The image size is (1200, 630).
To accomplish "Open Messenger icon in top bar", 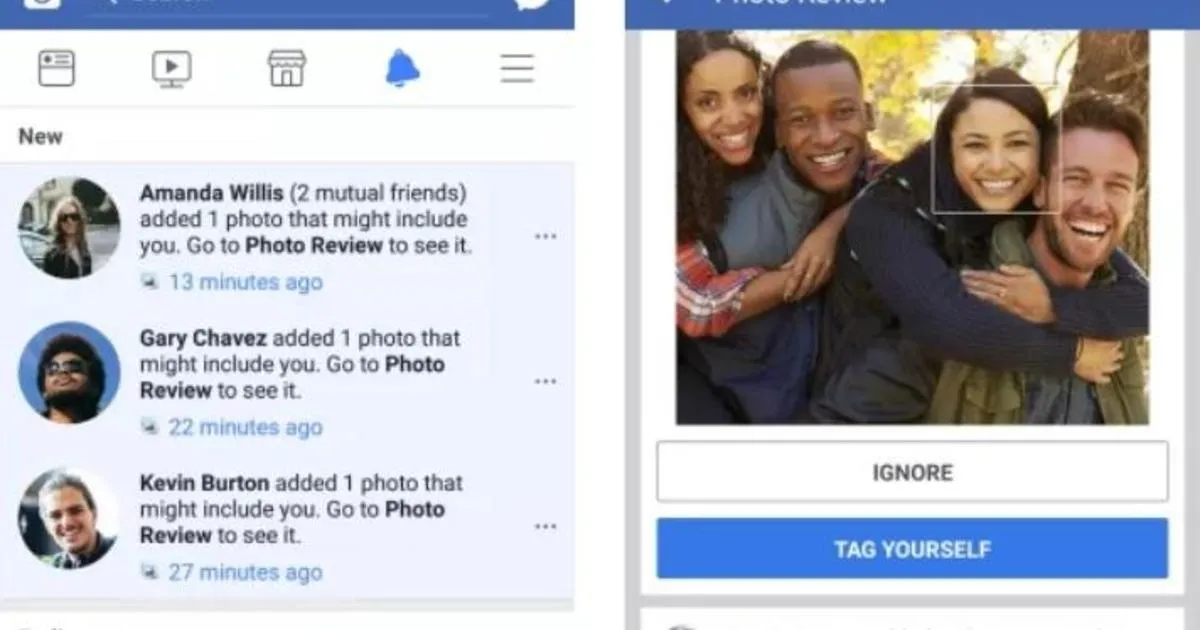I will pyautogui.click(x=533, y=3).
